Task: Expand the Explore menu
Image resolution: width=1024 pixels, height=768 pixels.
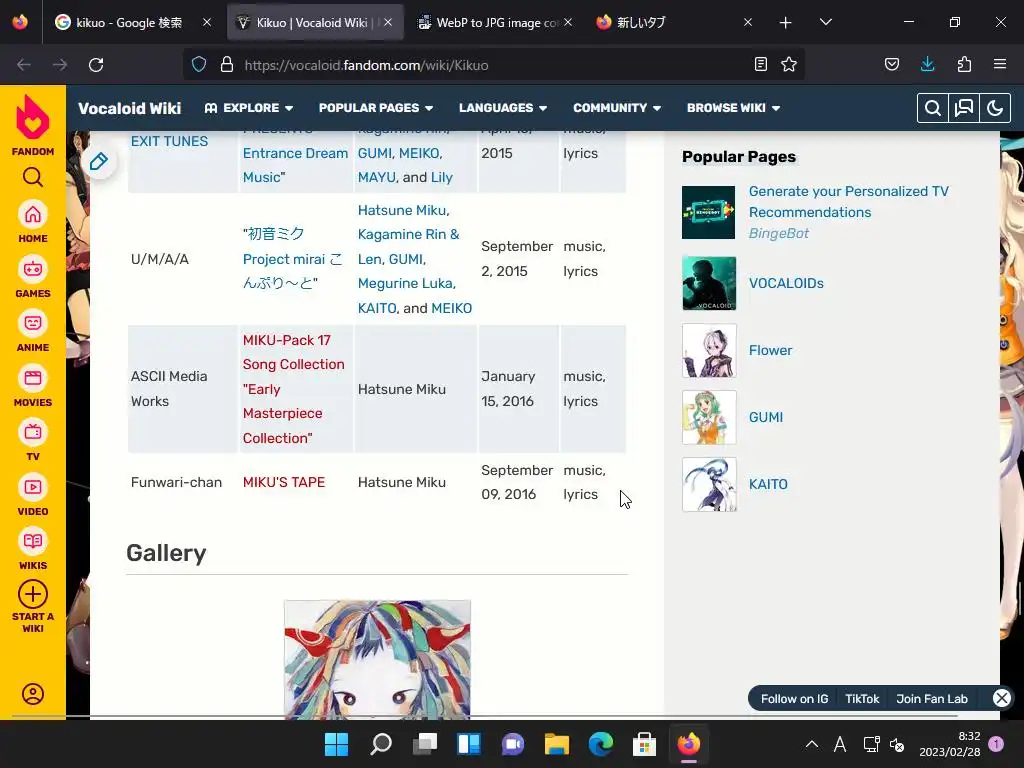Action: [249, 108]
